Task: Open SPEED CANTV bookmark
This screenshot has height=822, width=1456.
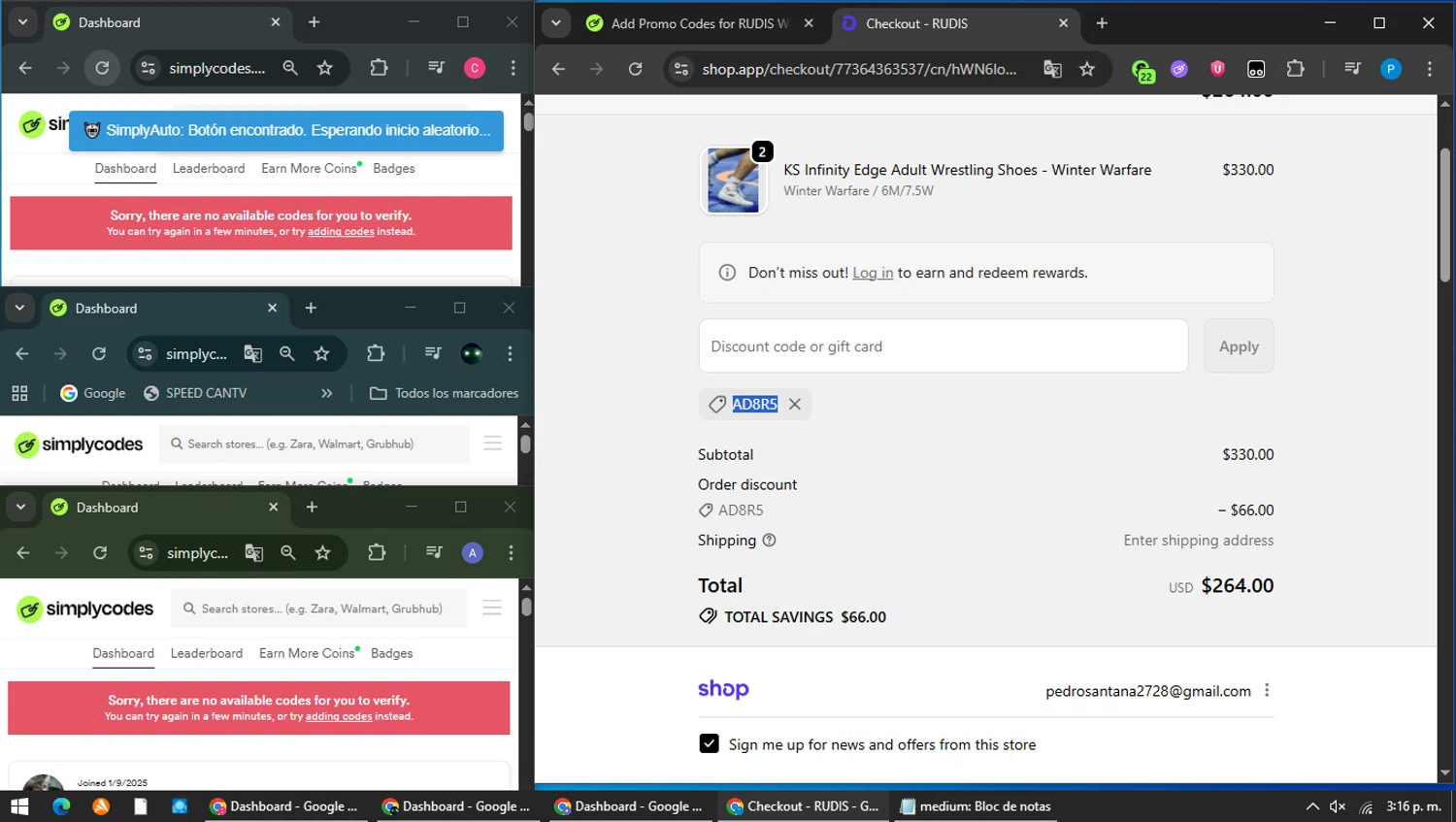Action: point(195,393)
